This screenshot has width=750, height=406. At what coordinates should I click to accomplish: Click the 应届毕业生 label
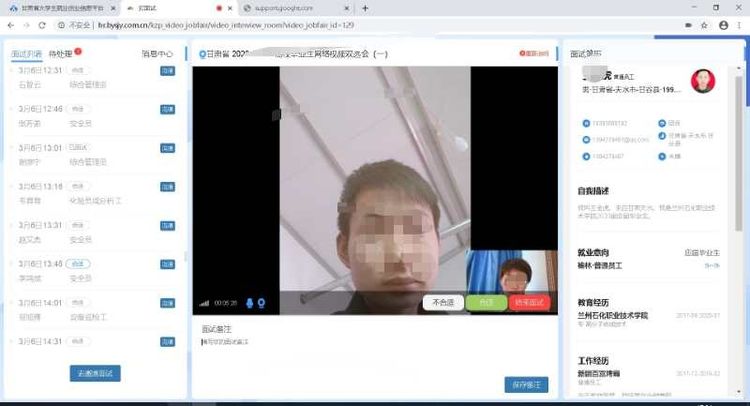(x=702, y=252)
